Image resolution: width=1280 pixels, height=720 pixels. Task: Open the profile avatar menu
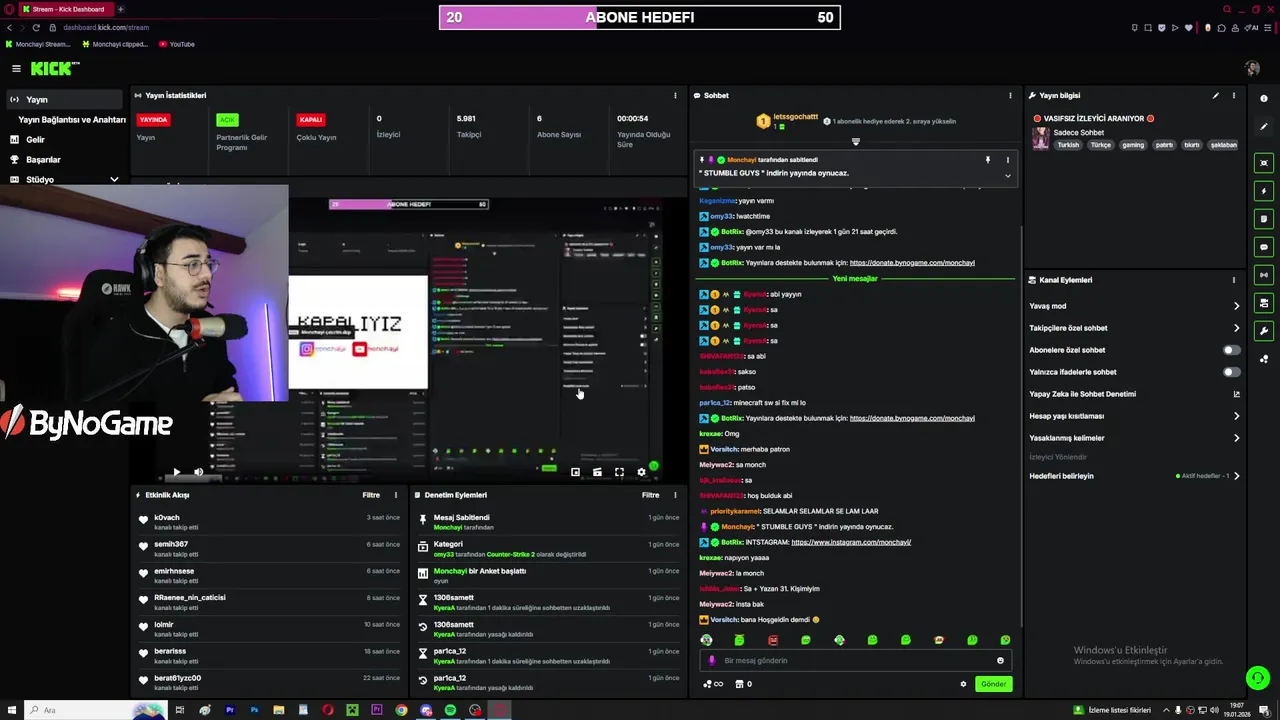(x=1252, y=68)
